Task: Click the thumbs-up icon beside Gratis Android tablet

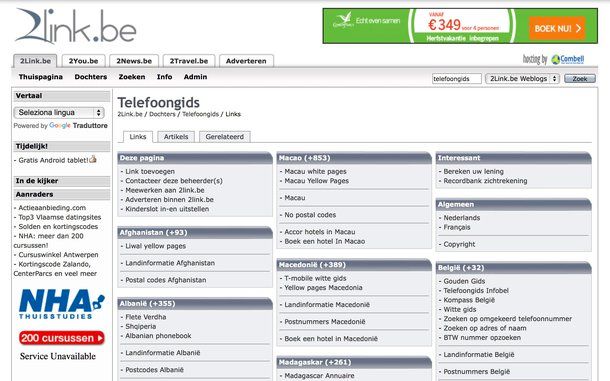Action: tap(93, 159)
